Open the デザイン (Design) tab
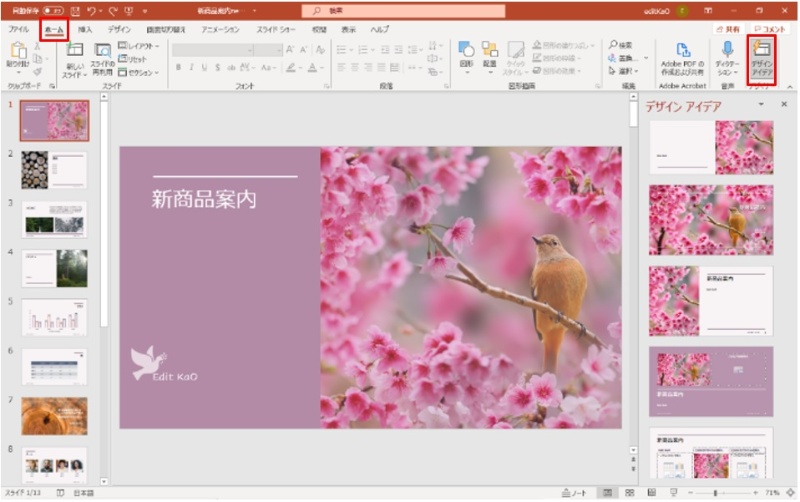The height and width of the screenshot is (502, 800). click(x=119, y=30)
